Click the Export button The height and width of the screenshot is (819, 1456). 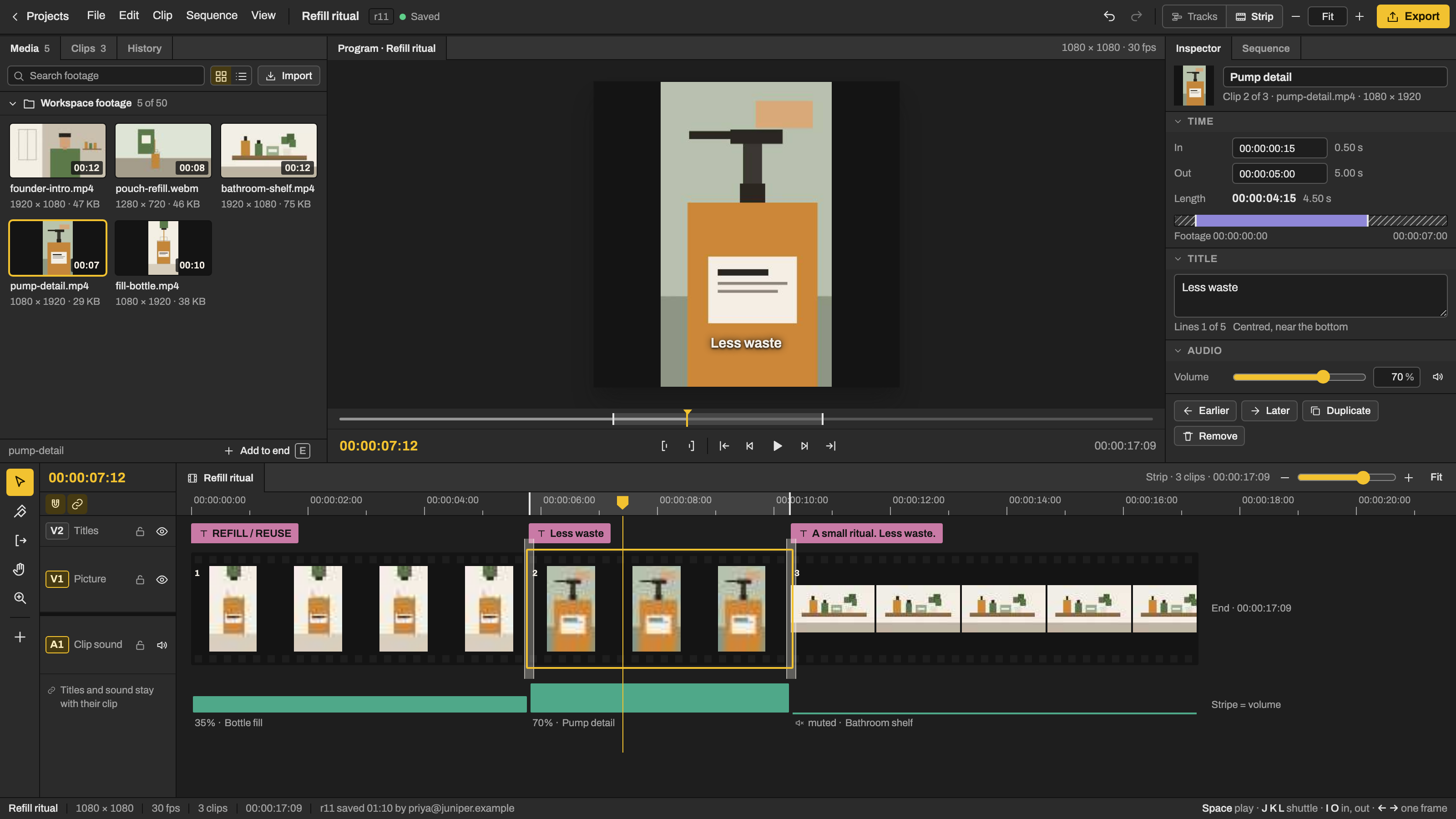tap(1413, 16)
